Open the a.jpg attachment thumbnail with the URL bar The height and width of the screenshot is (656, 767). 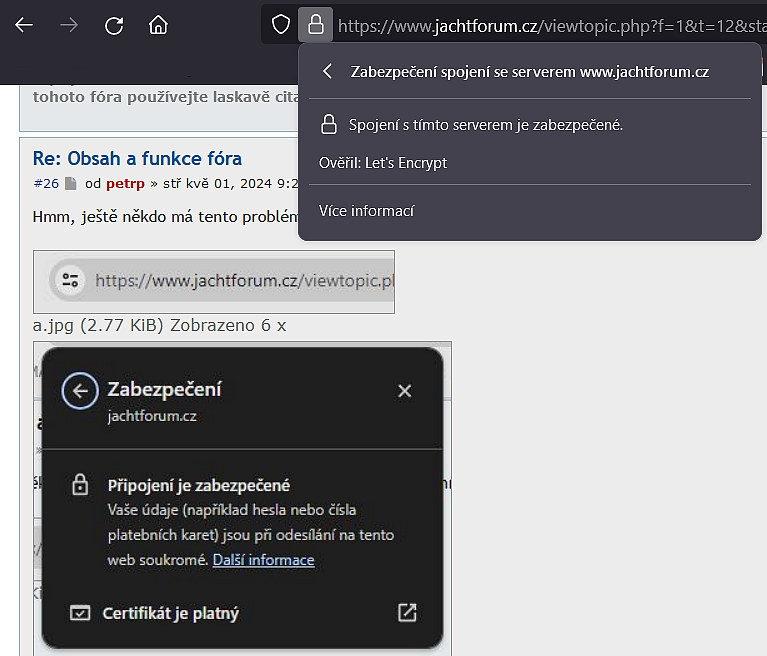click(214, 282)
